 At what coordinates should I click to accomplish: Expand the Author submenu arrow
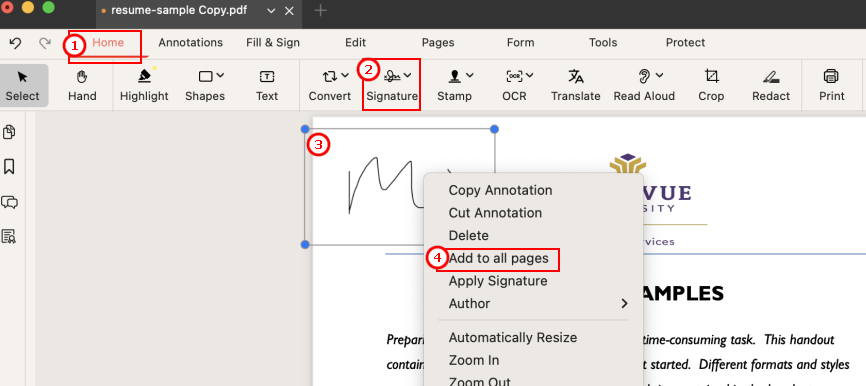tap(625, 304)
